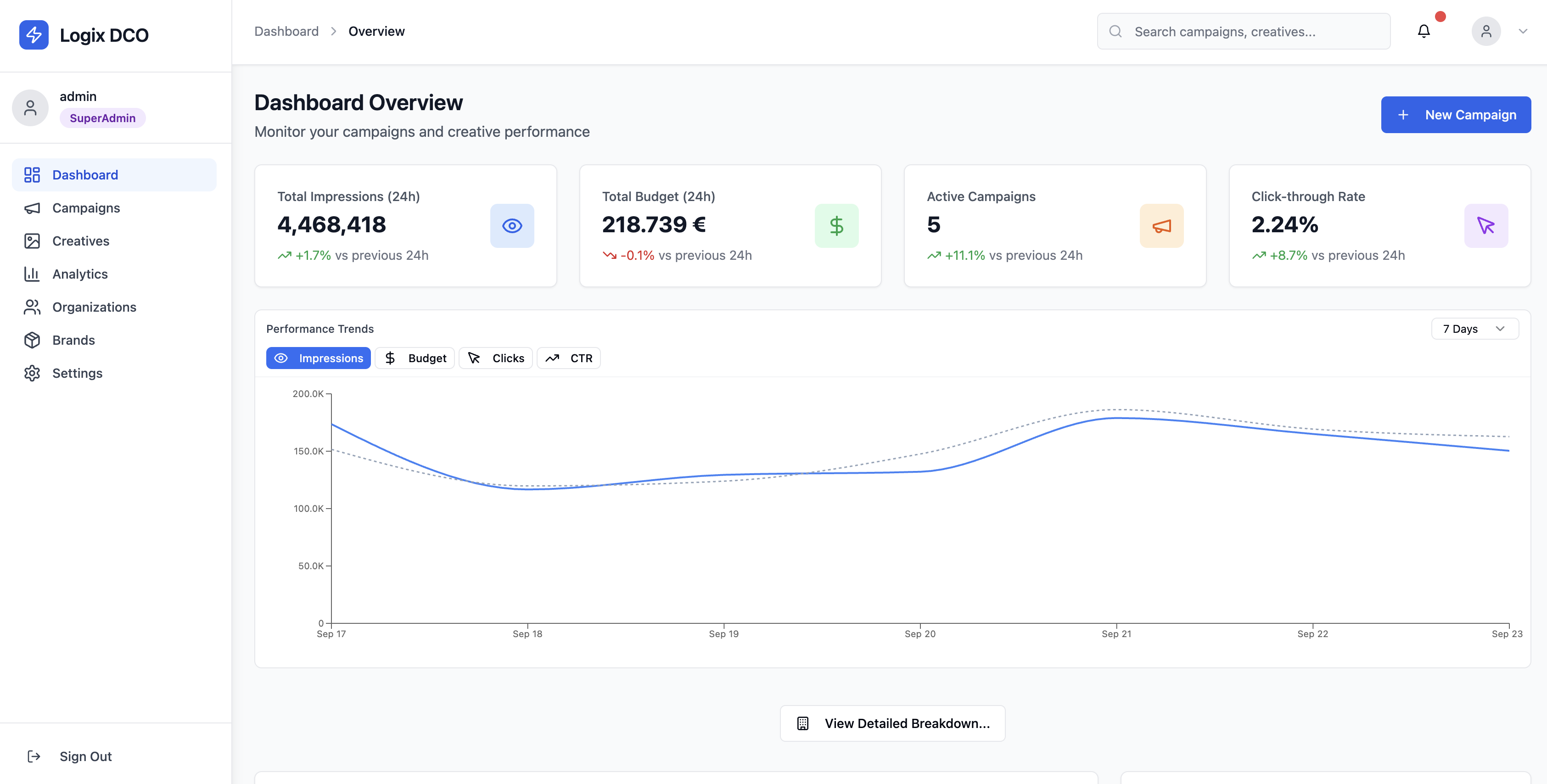Select the Campaigns megaphone icon in sidebar

(x=33, y=208)
